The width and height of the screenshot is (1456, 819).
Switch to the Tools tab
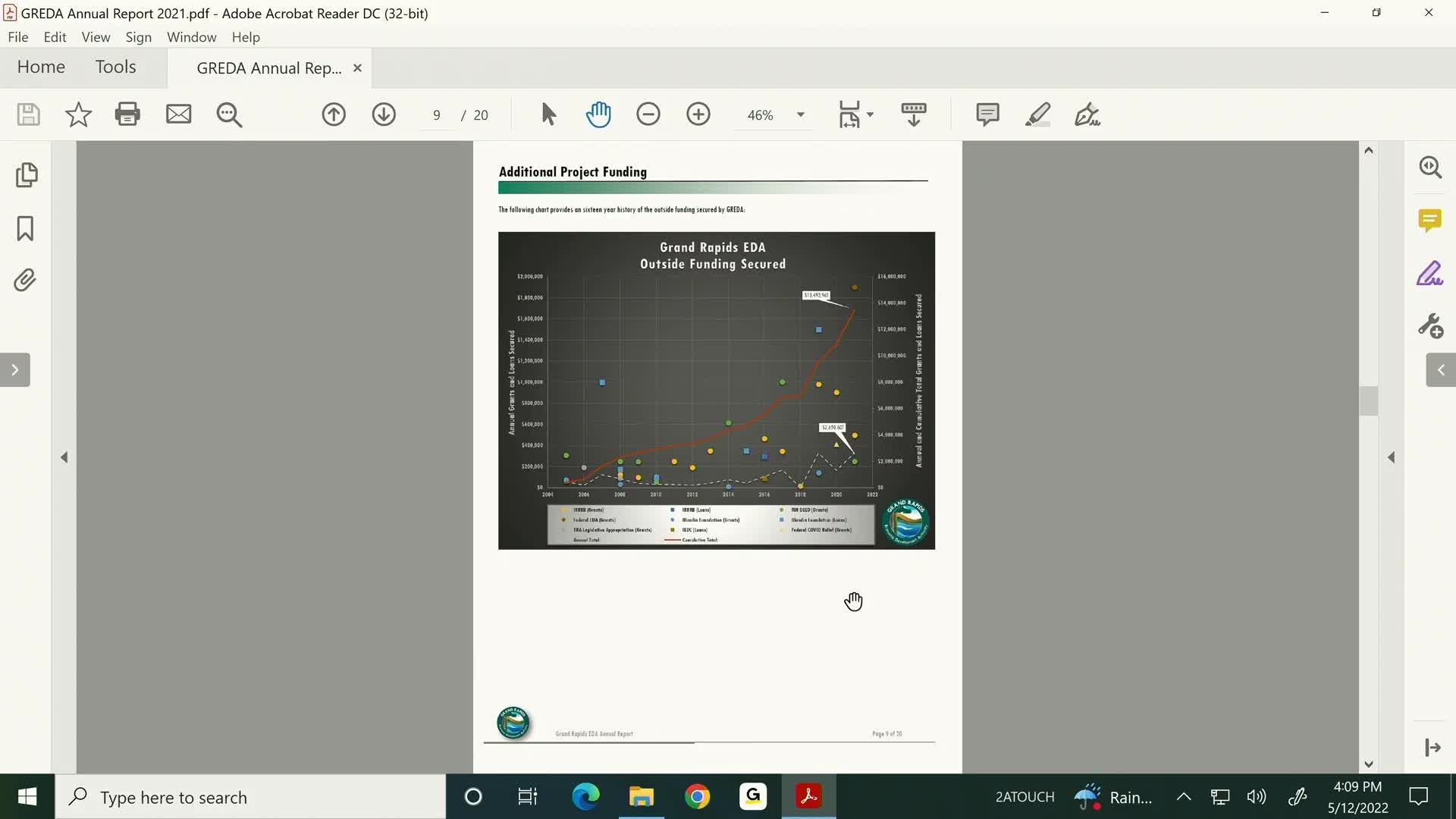(115, 67)
